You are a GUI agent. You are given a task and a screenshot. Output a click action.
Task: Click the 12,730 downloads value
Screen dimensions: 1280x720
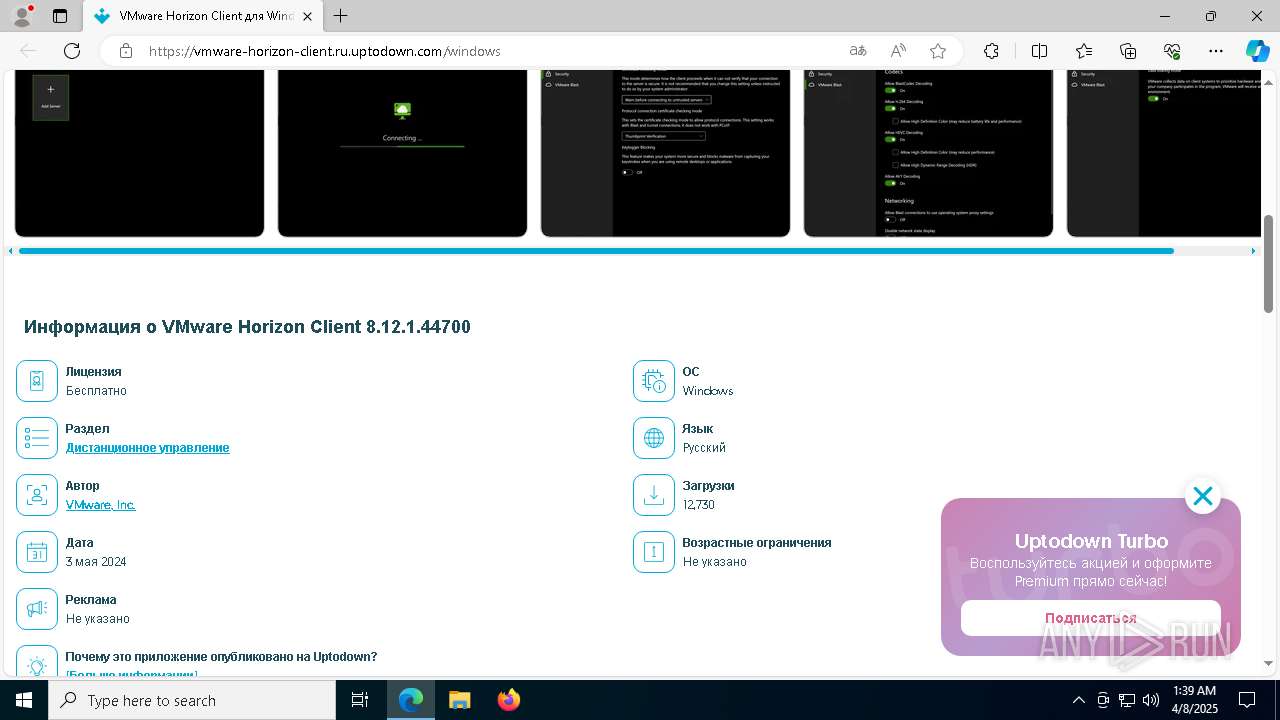pyautogui.click(x=698, y=505)
